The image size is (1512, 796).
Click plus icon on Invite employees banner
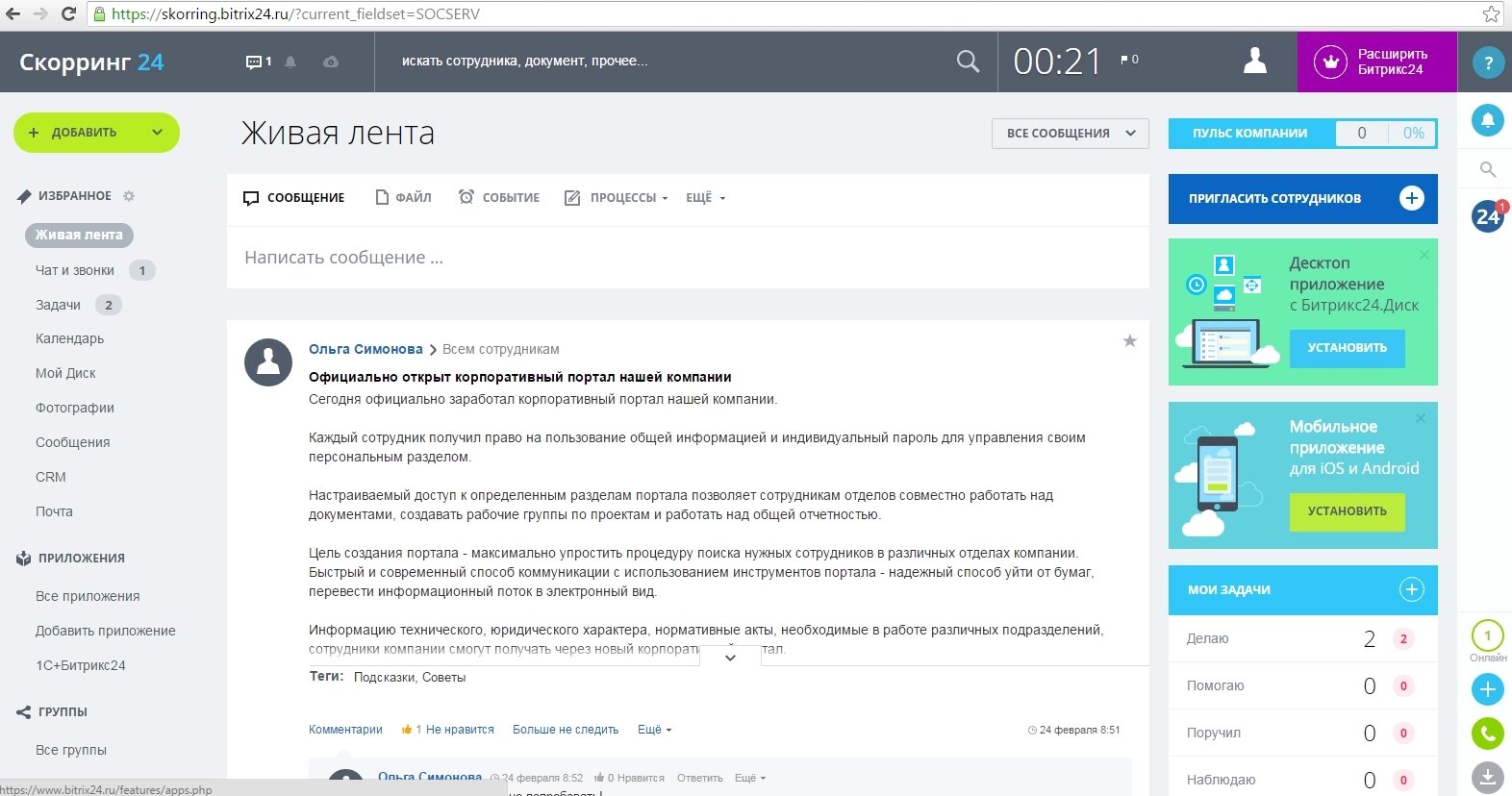(1411, 198)
